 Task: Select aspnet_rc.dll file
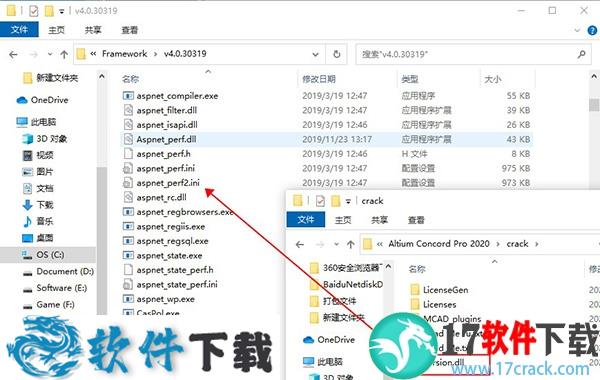(x=161, y=197)
